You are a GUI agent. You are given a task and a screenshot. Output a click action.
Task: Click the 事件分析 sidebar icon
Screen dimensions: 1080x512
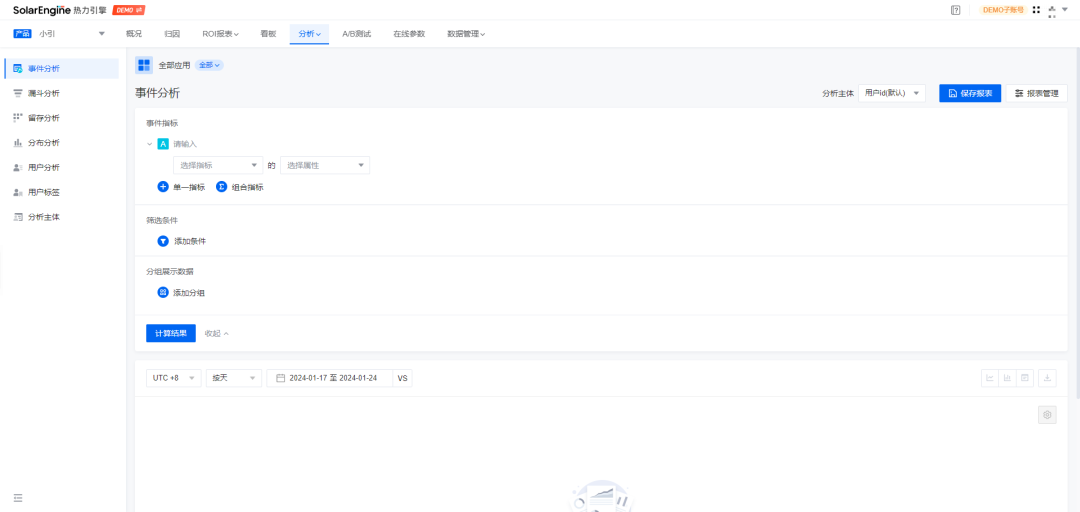(18, 68)
